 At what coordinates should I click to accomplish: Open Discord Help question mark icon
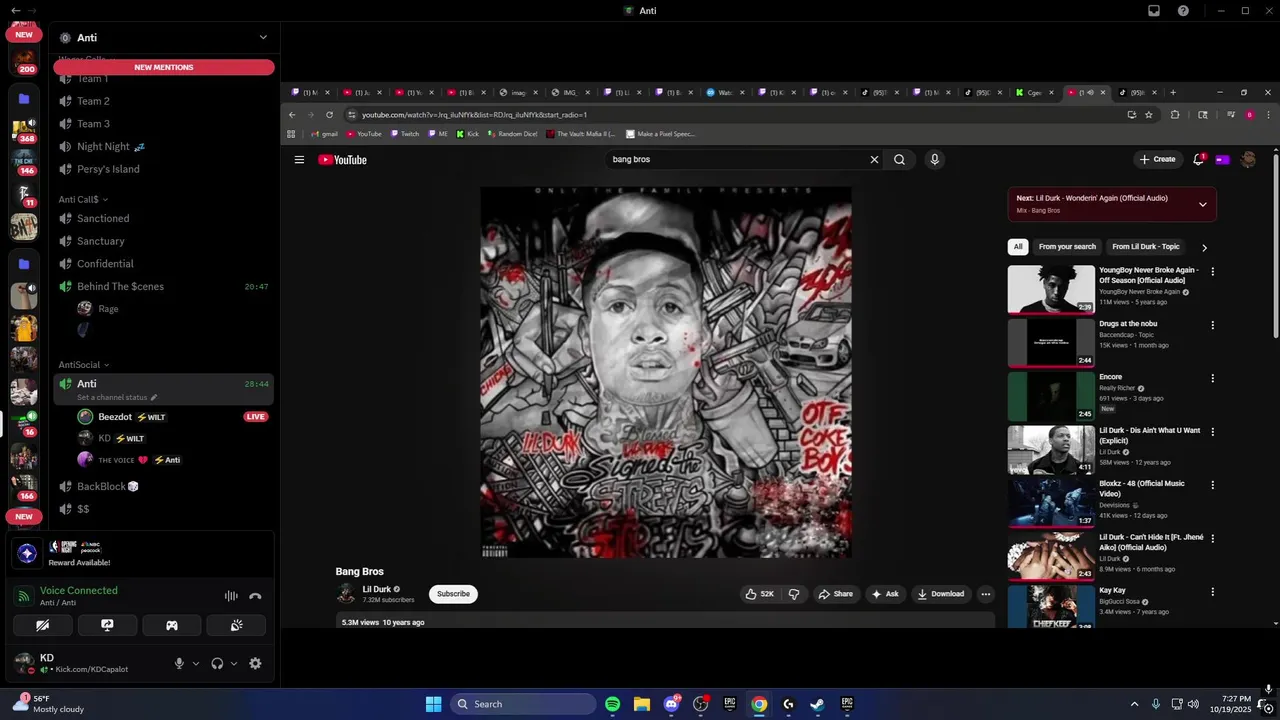[1183, 11]
